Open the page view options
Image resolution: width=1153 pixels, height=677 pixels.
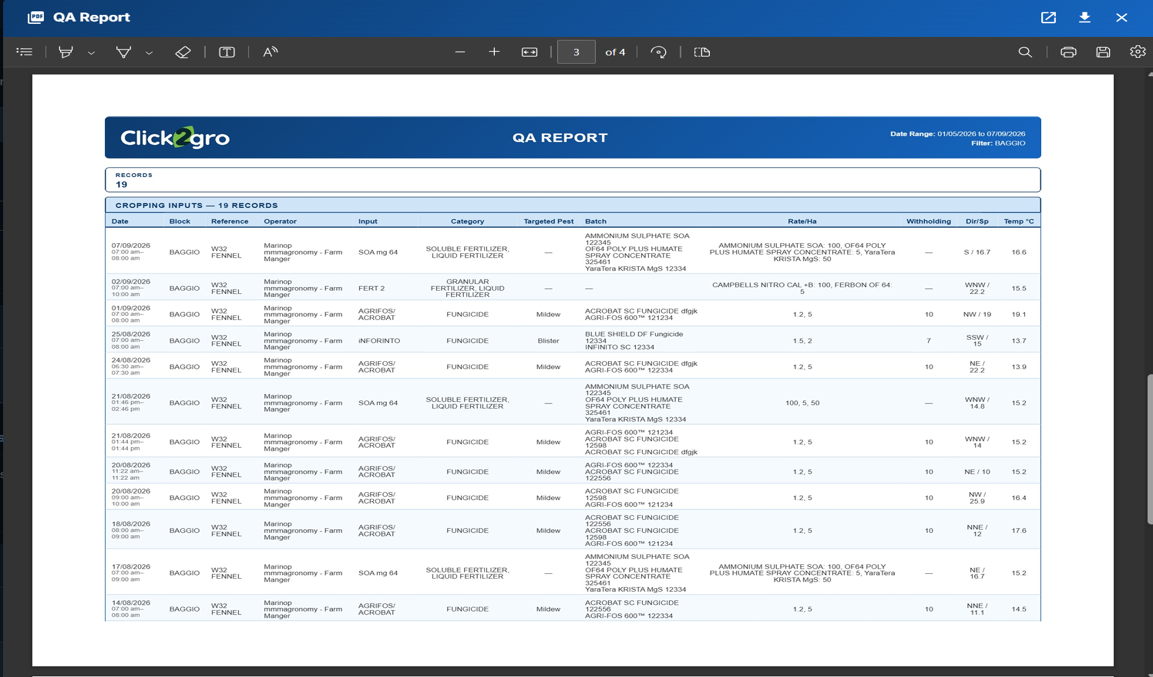702,52
